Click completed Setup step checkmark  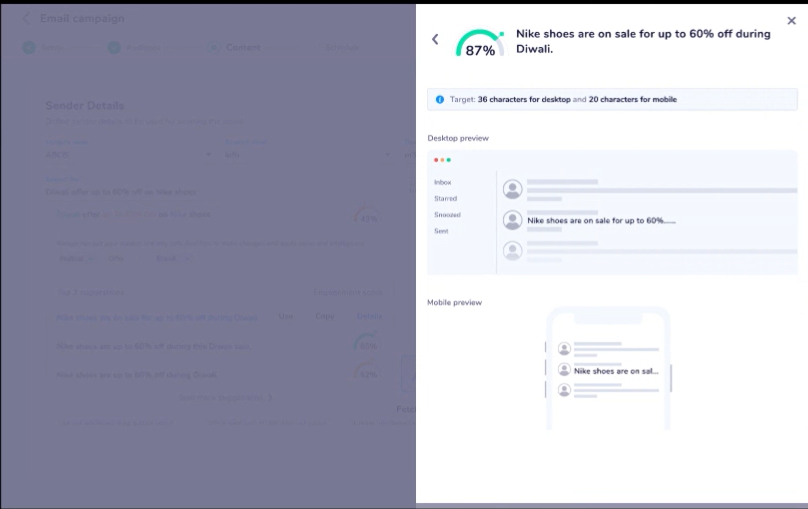[x=29, y=47]
